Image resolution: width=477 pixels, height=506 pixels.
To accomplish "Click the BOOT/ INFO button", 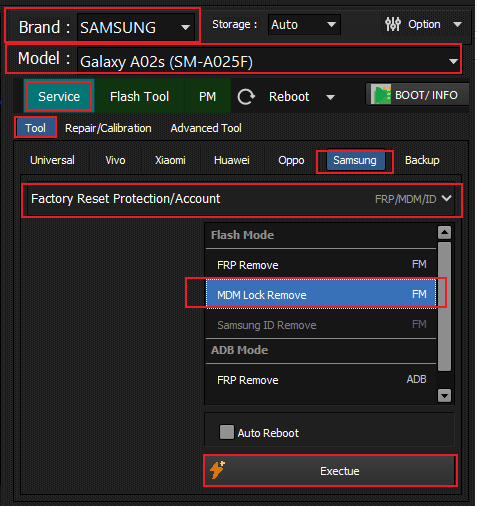I will point(418,95).
